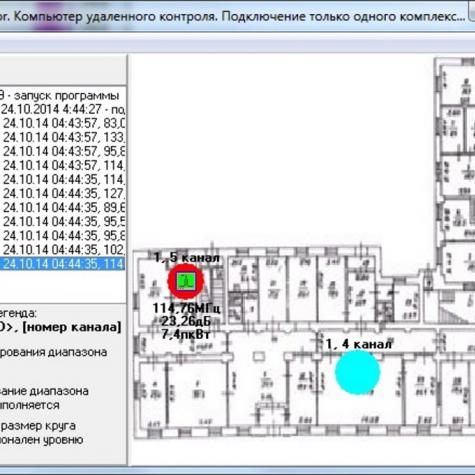This screenshot has height=475, width=475.
Task: Select log row "24.10.2014 4:44:27"
Action: click(63, 109)
